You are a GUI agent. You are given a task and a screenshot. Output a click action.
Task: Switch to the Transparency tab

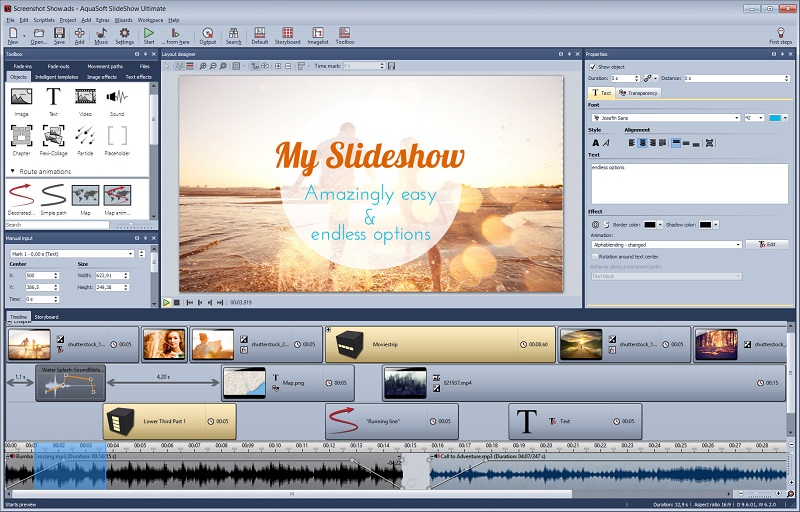(x=638, y=93)
